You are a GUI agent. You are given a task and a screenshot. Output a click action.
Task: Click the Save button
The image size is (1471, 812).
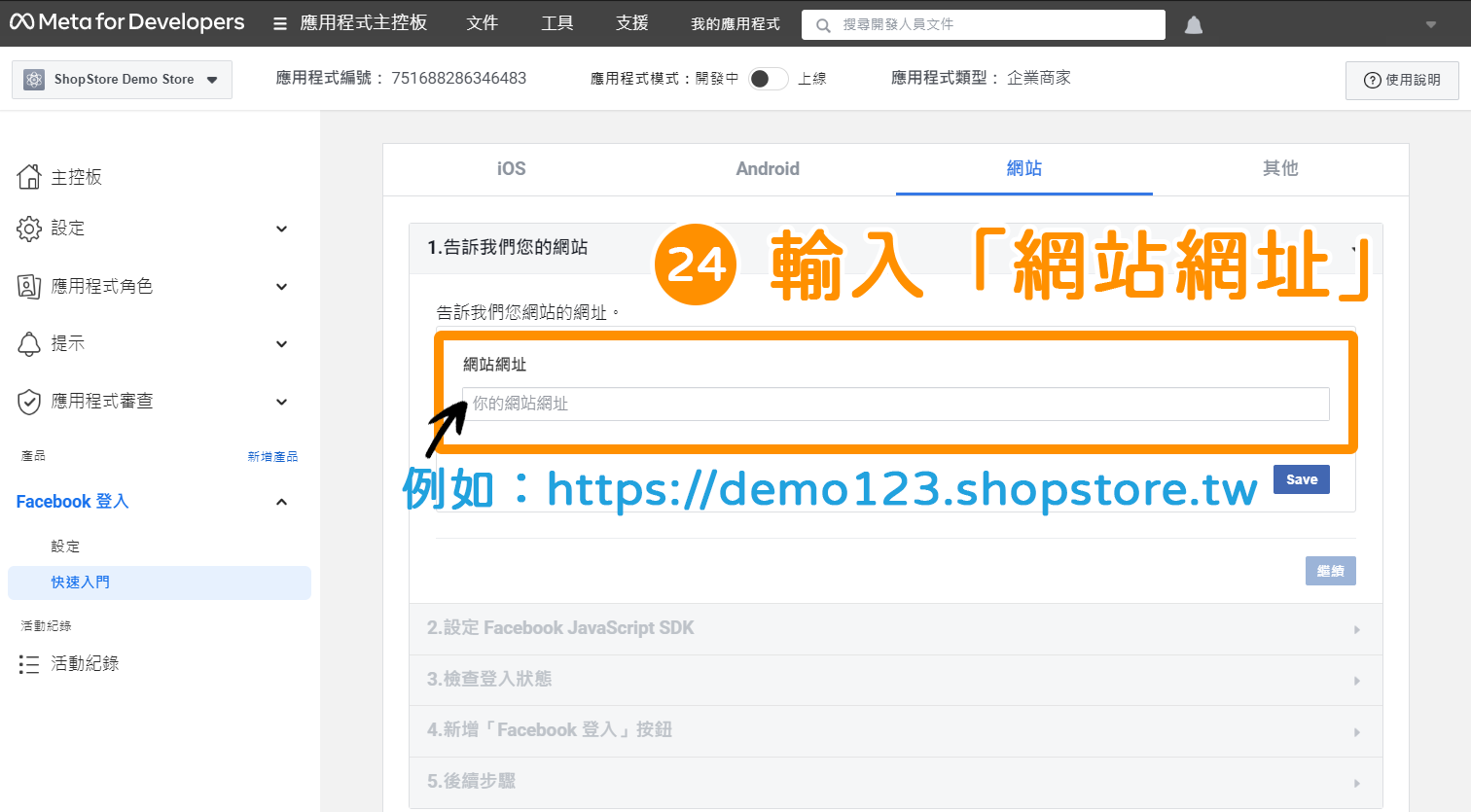click(1302, 479)
